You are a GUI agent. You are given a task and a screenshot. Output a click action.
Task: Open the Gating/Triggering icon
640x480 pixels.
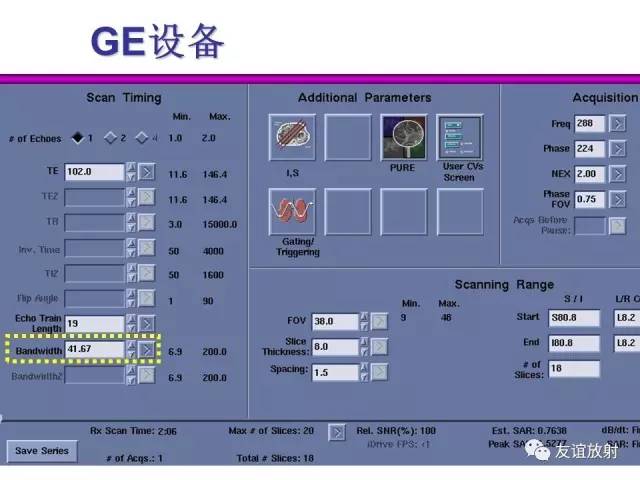pyautogui.click(x=292, y=212)
